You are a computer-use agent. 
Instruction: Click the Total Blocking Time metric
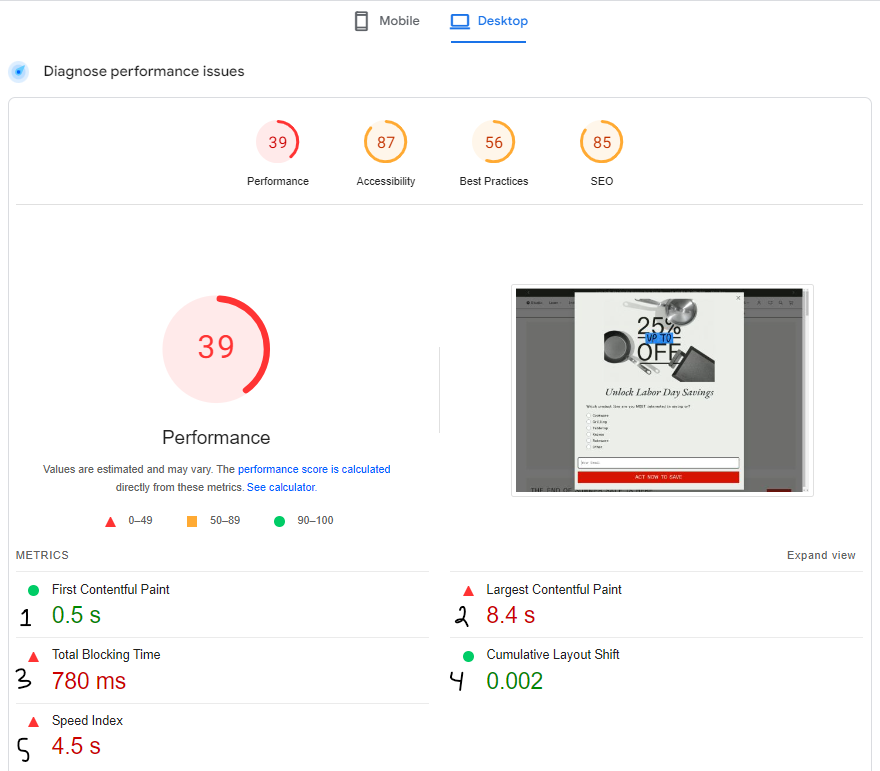pyautogui.click(x=222, y=670)
